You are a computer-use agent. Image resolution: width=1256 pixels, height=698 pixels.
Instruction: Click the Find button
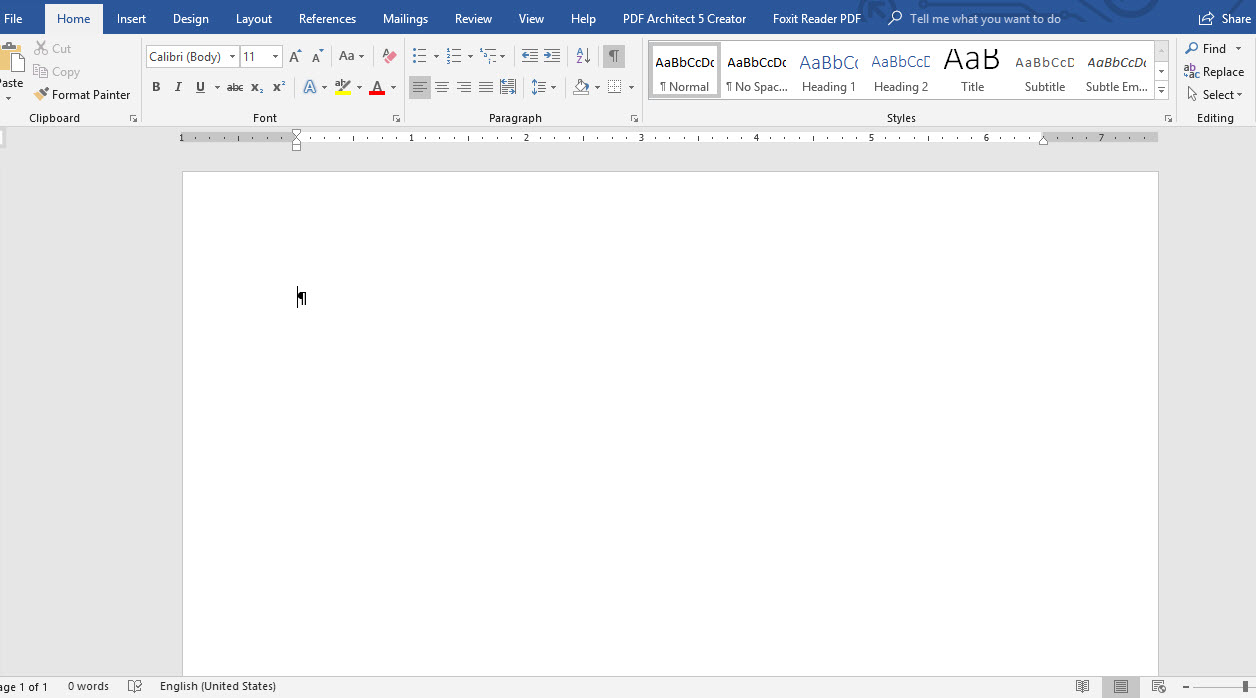point(1205,48)
